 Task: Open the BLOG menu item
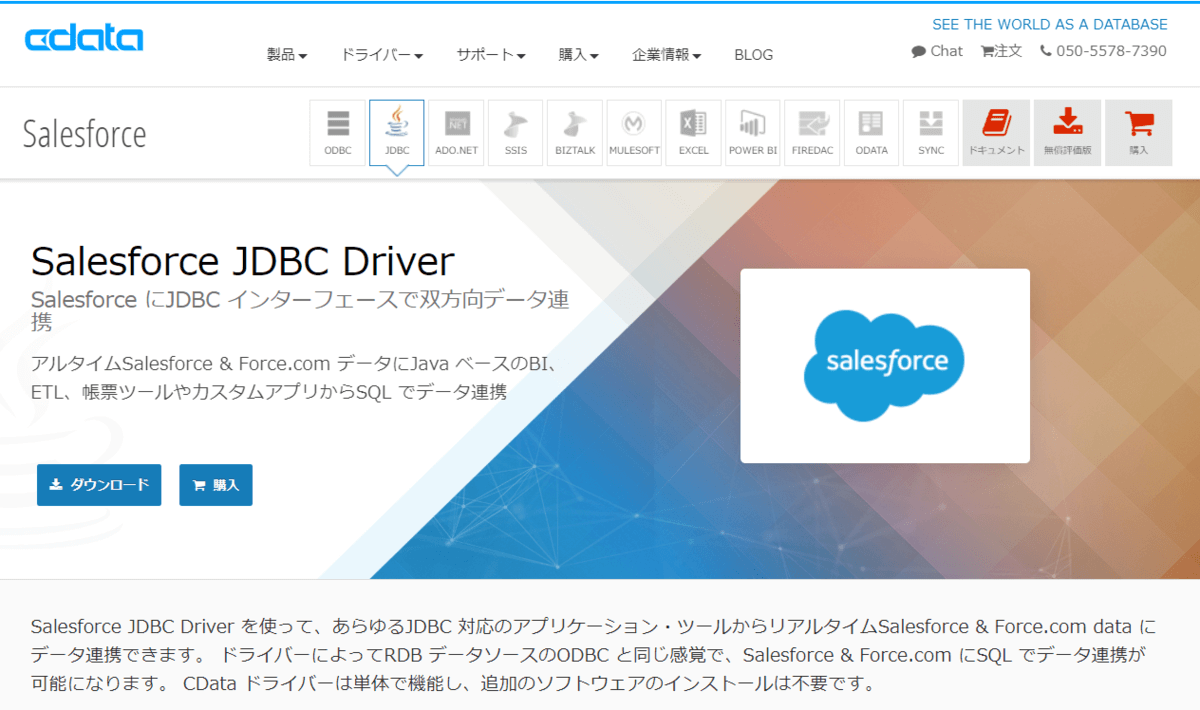[x=753, y=55]
